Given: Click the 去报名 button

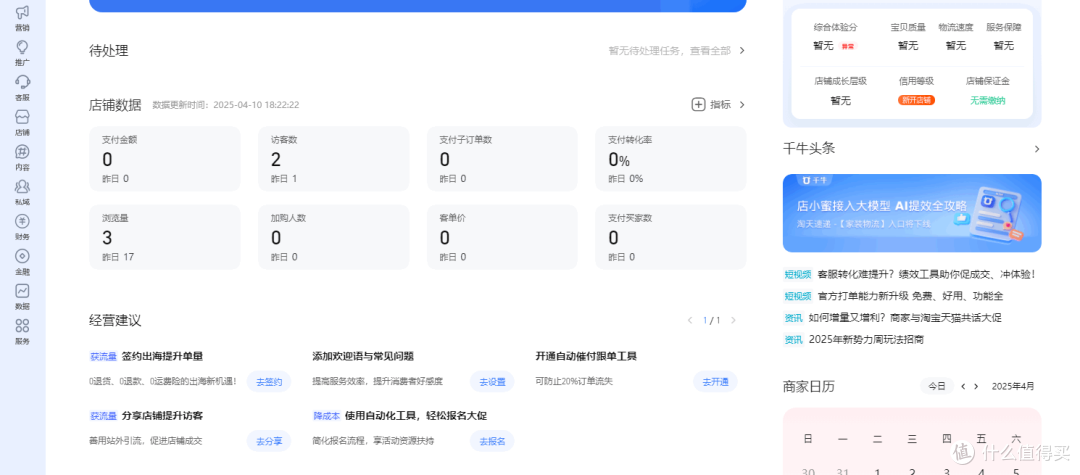Looking at the screenshot, I should pos(492,441).
